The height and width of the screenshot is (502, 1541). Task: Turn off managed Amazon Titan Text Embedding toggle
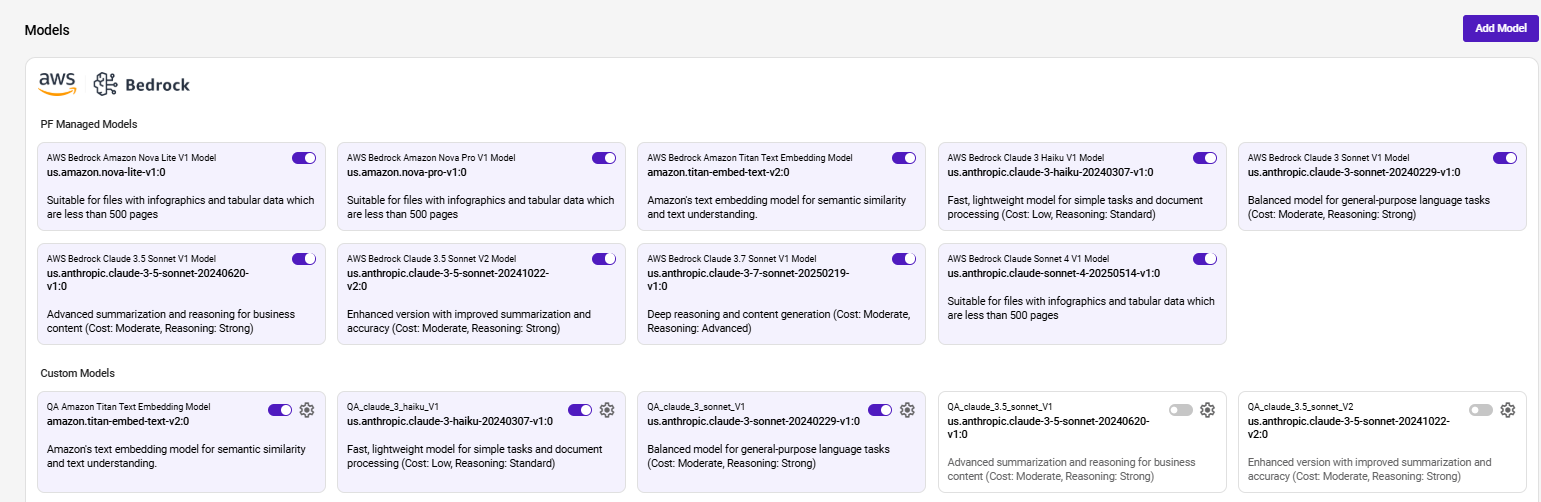coord(904,158)
